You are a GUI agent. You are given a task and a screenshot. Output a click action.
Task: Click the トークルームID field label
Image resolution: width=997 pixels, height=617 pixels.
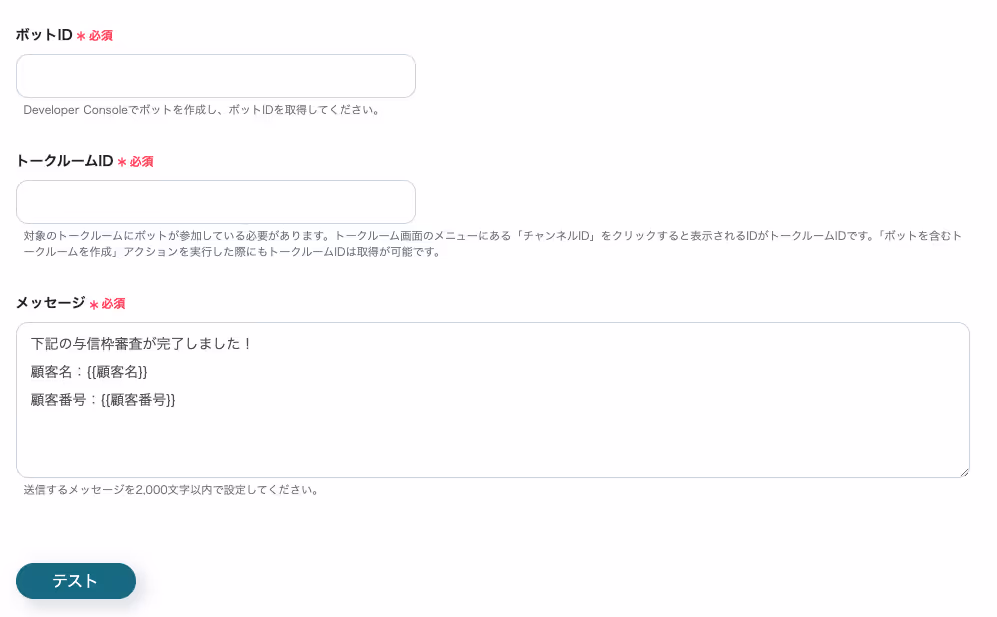(64, 161)
